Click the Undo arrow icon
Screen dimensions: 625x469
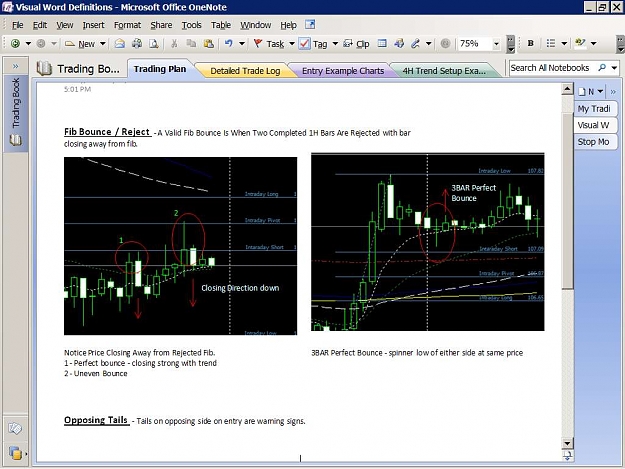pos(228,43)
